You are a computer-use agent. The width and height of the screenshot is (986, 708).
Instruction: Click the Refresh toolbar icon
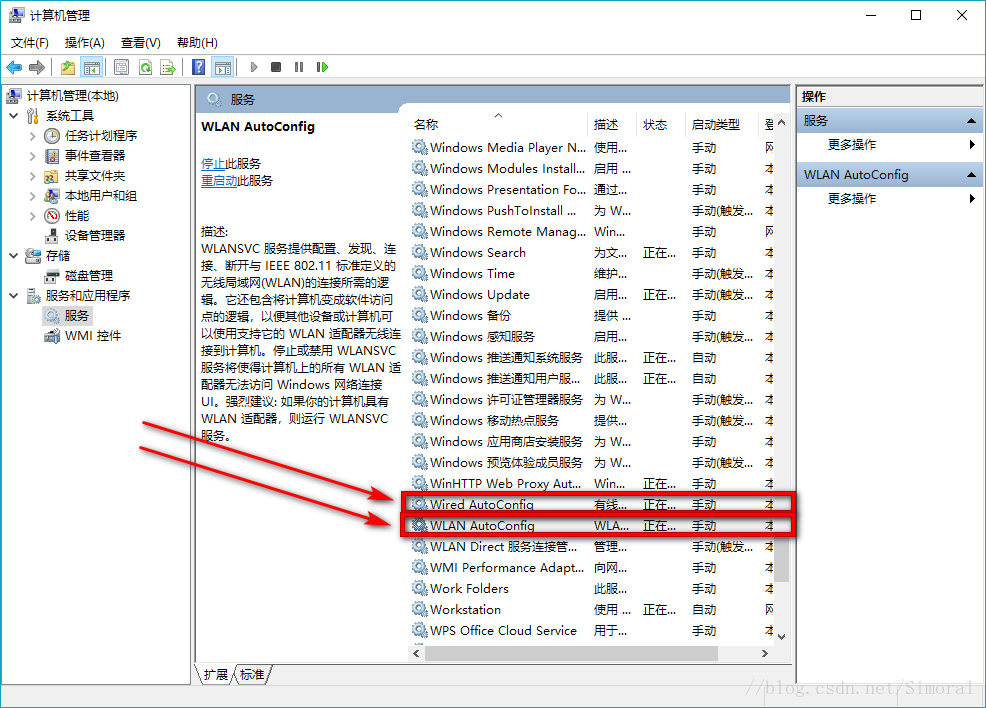click(145, 67)
